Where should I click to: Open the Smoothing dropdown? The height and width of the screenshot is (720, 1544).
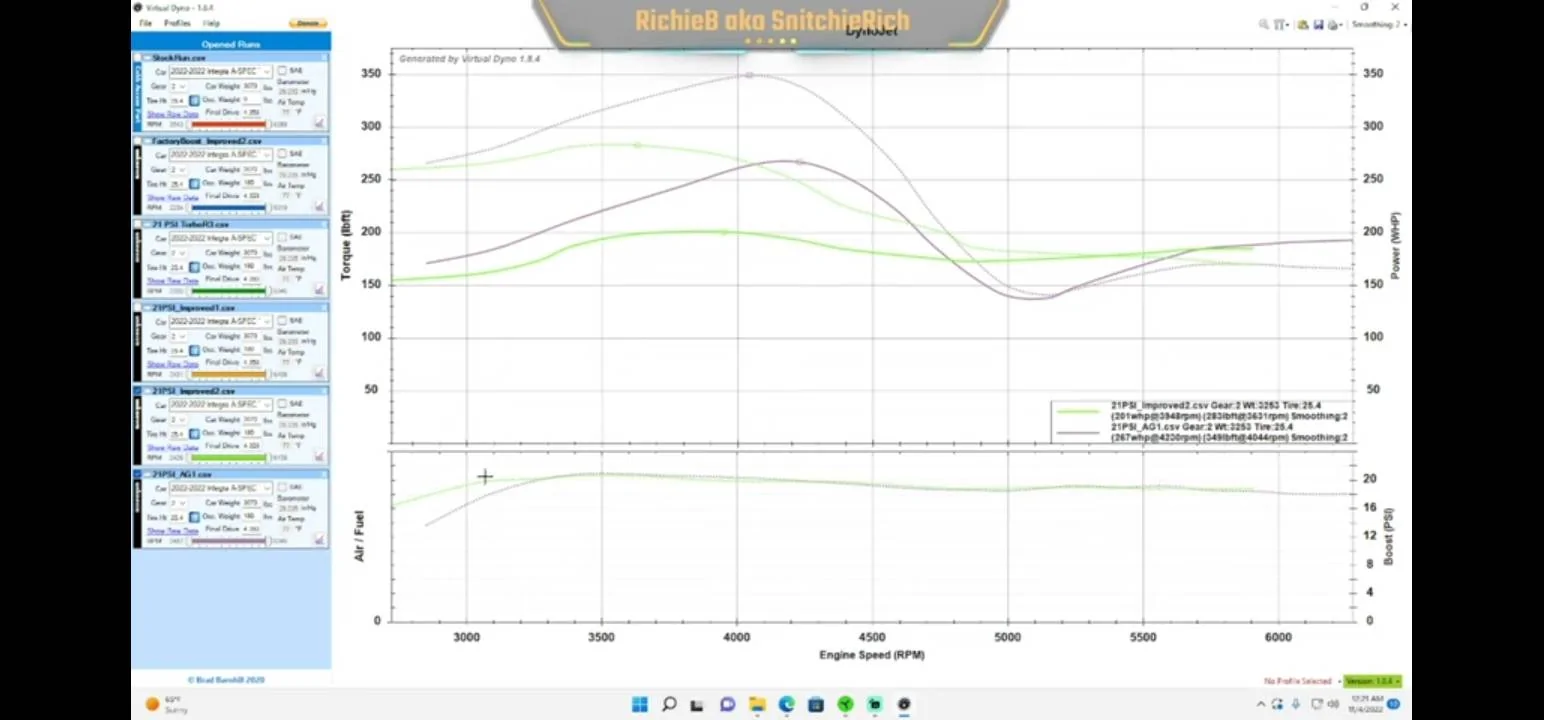[x=1379, y=25]
